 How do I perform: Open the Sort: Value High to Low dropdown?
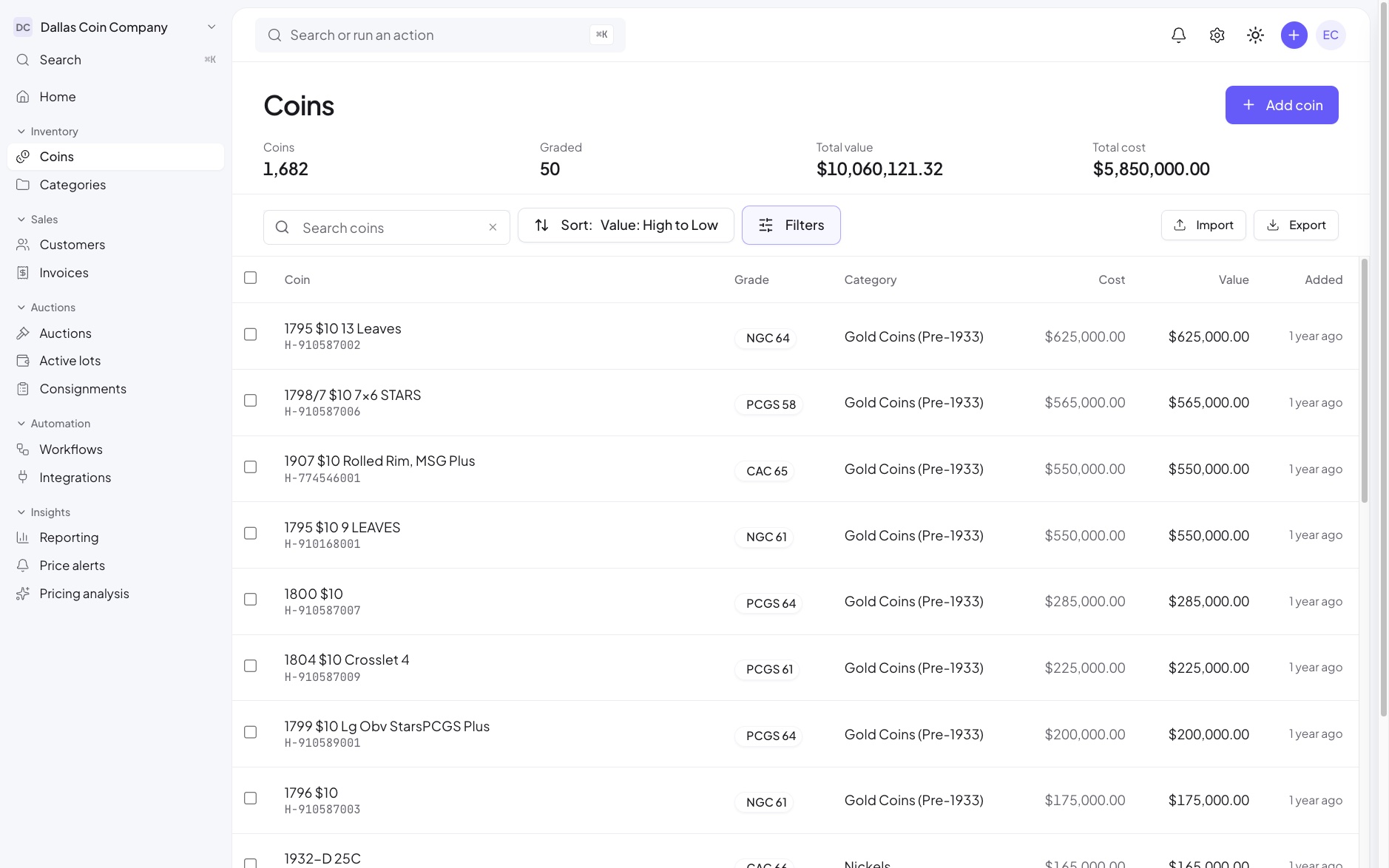coord(626,226)
